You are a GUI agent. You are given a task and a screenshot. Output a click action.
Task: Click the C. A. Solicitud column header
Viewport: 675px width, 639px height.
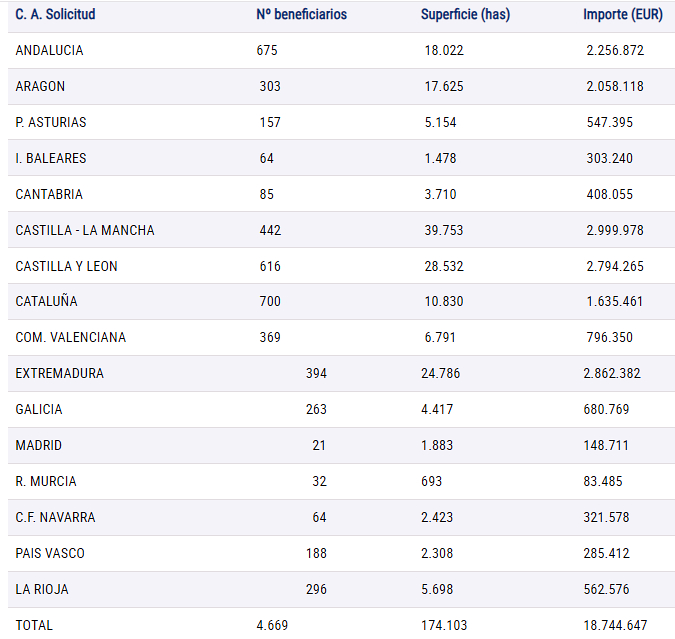[x=55, y=15]
